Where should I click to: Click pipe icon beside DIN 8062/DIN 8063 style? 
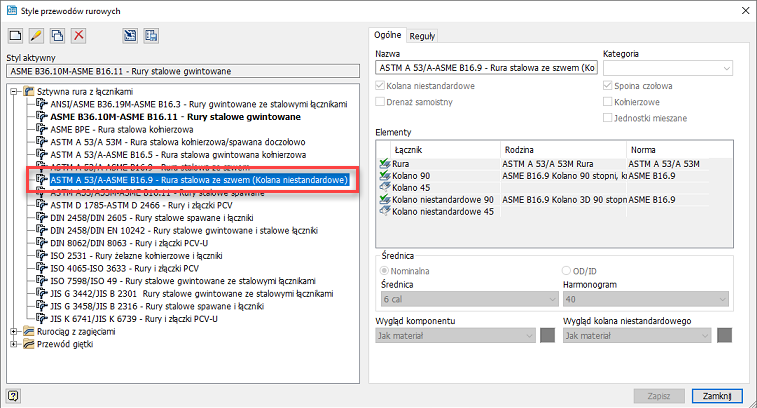(42, 243)
